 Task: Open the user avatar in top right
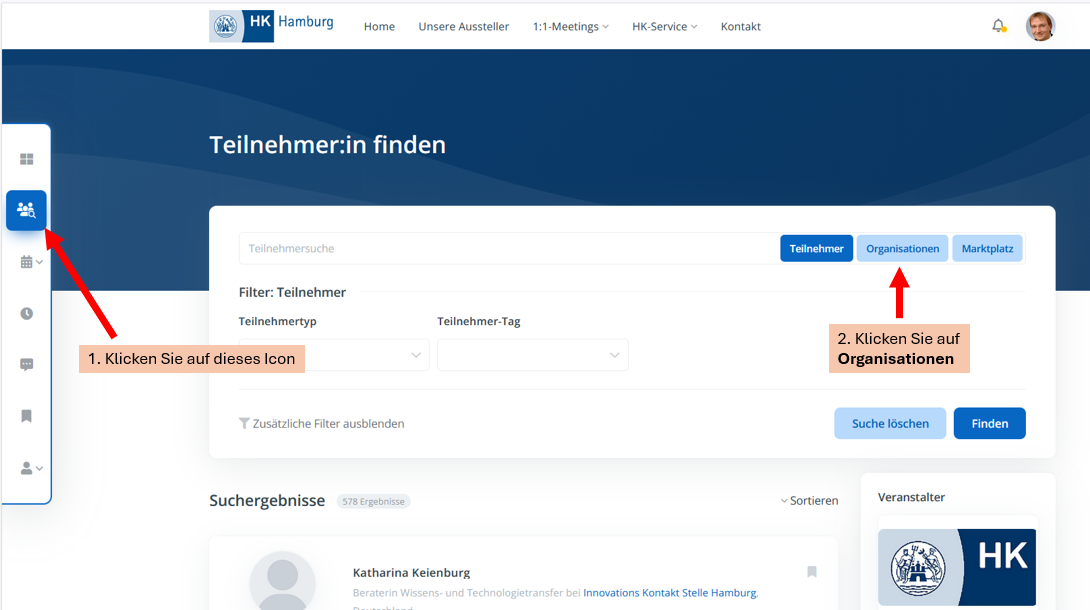[1040, 26]
